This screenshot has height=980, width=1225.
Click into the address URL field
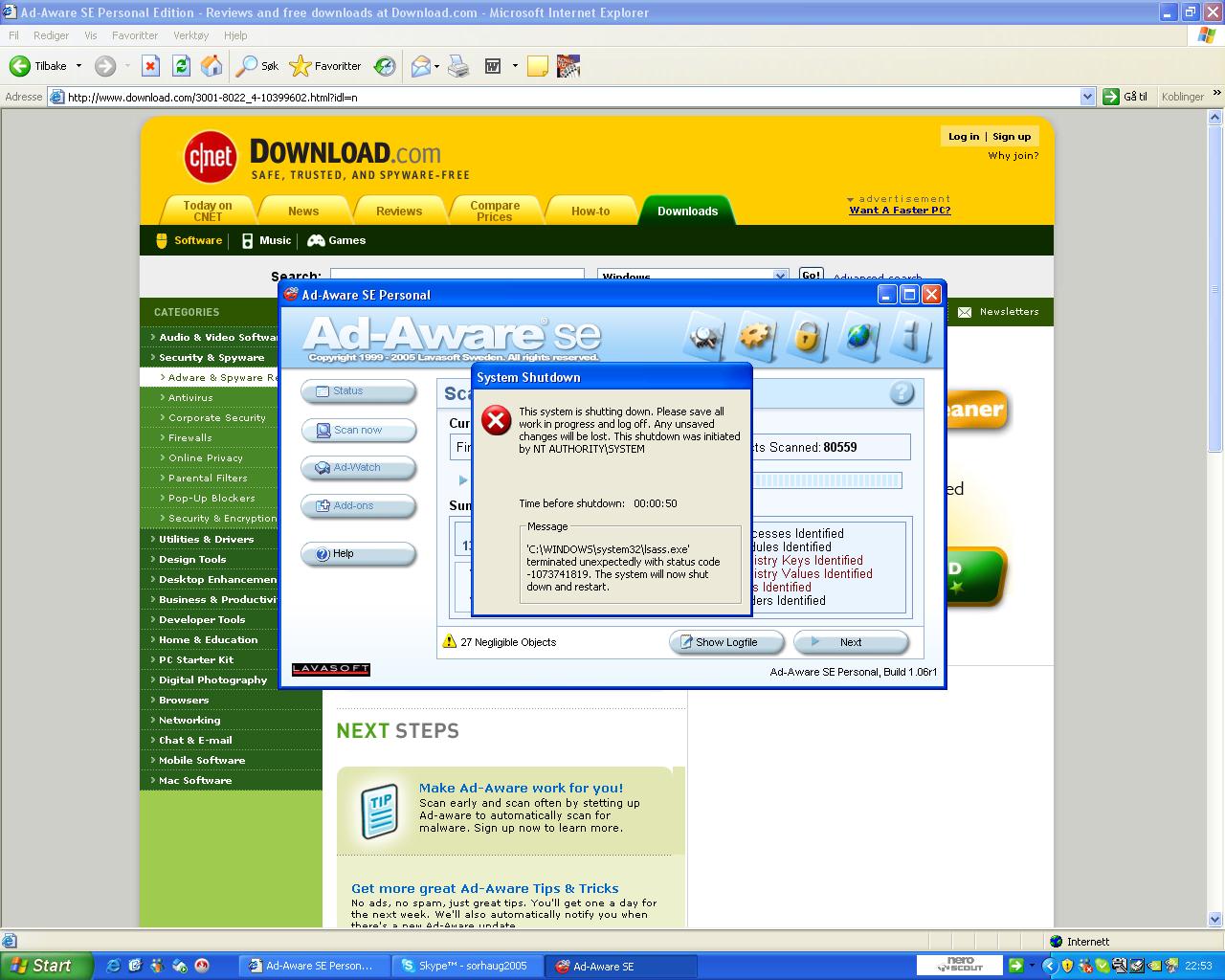pyautogui.click(x=572, y=97)
